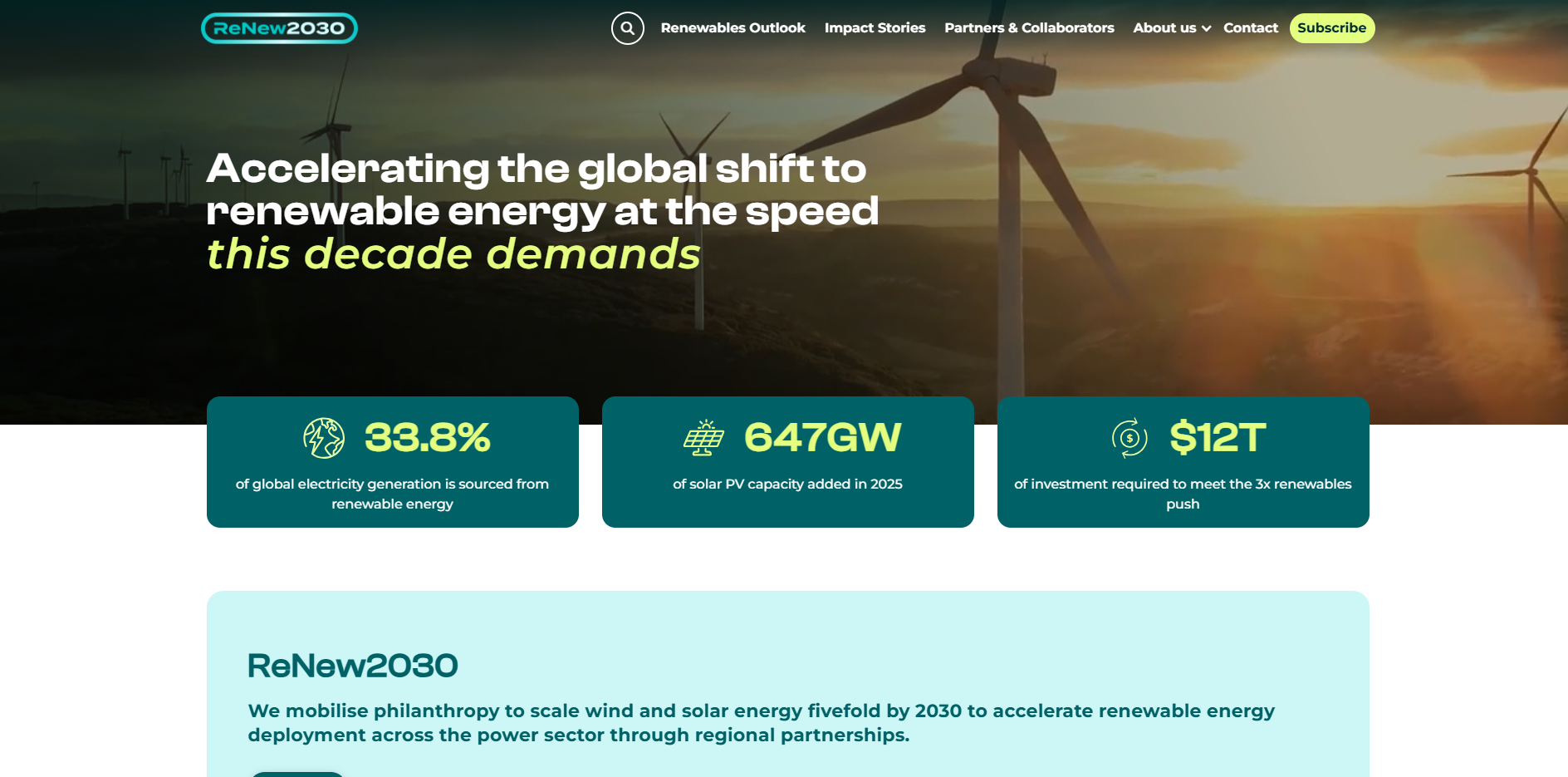The image size is (1568, 777).
Task: Click the dollar cycle icon beside $12T
Action: click(x=1129, y=438)
